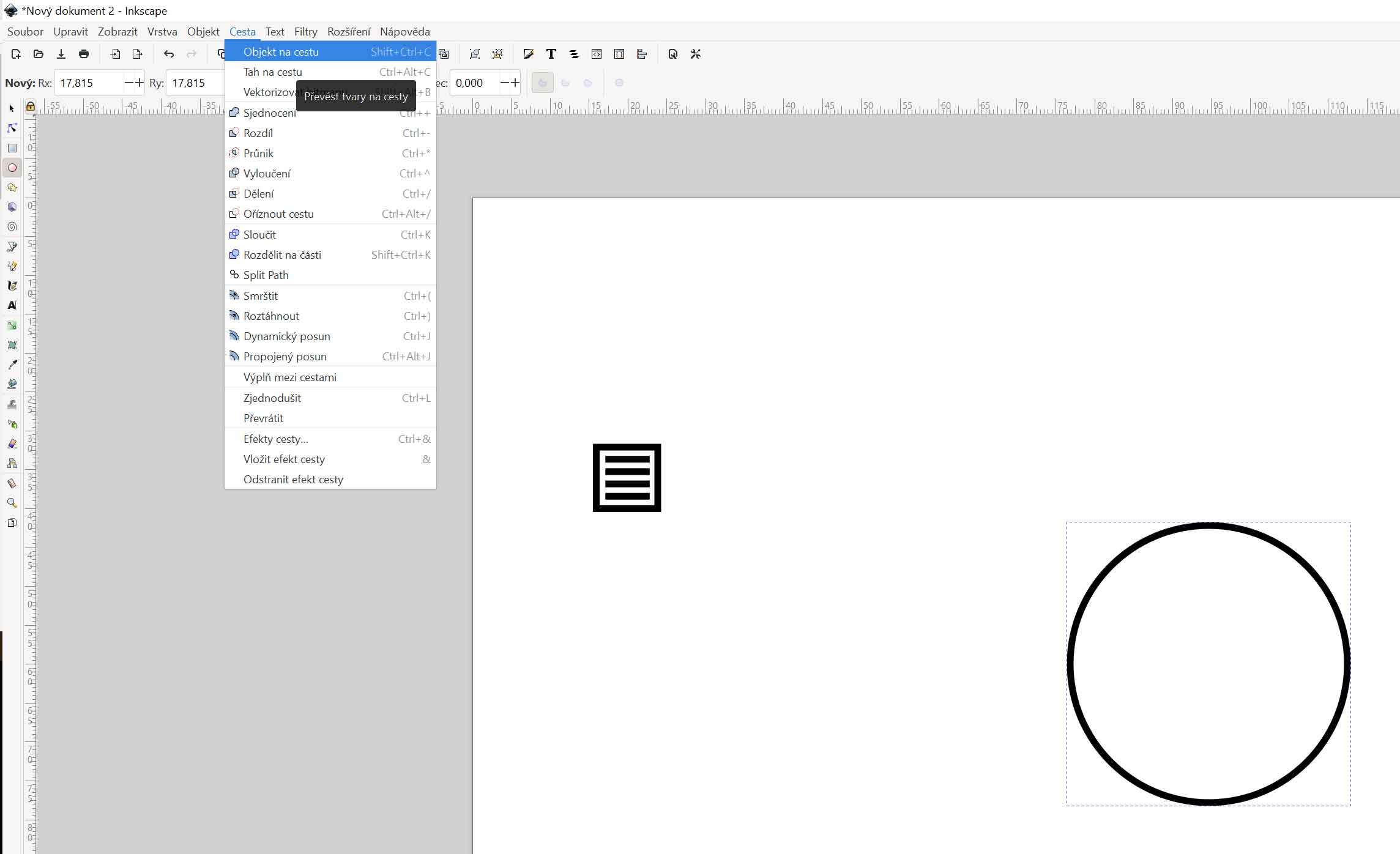1400x854 pixels.
Task: Select the Spiral tool
Action: pos(12,227)
